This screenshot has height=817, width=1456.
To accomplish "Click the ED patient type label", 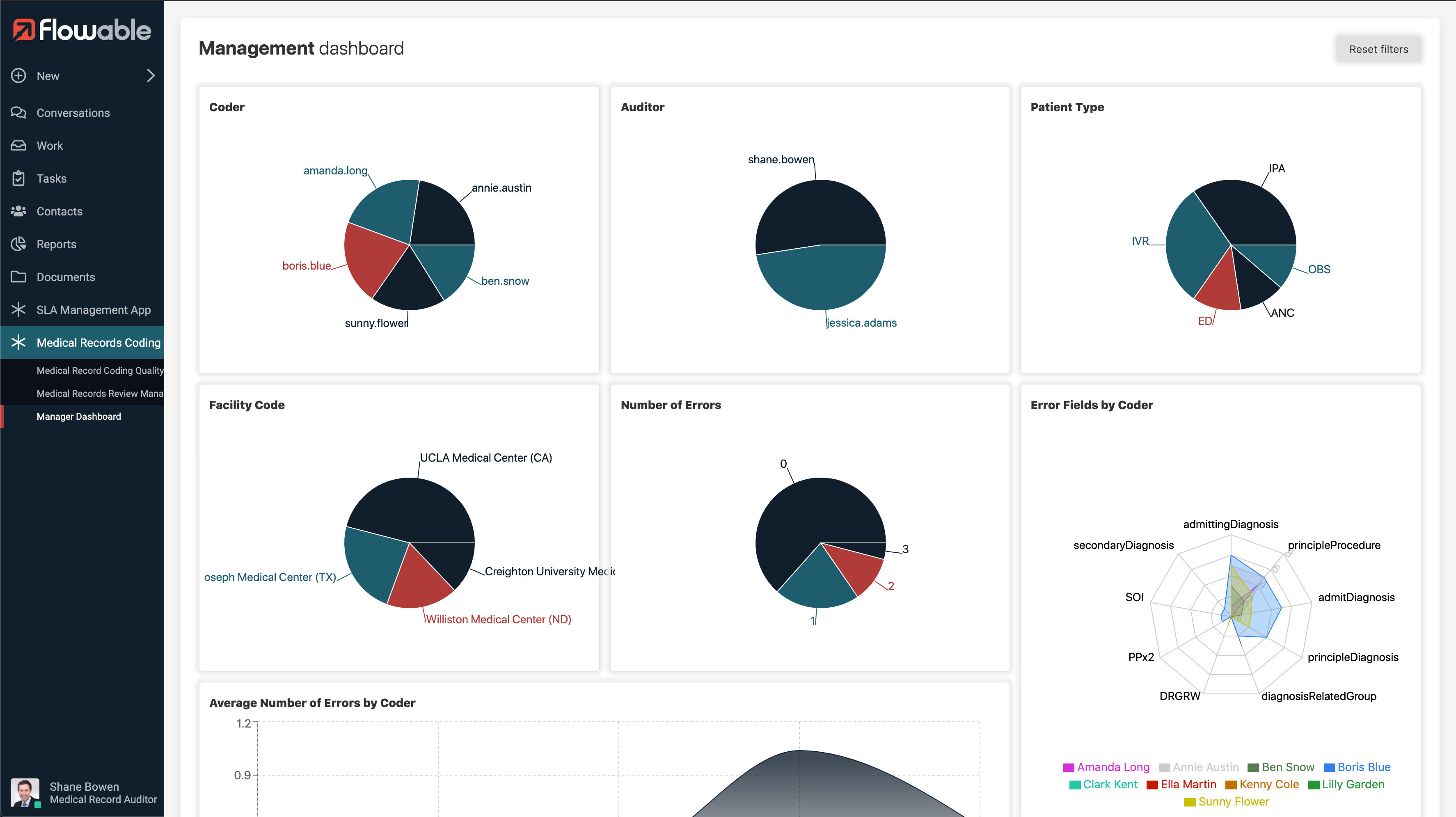I will click(1204, 321).
